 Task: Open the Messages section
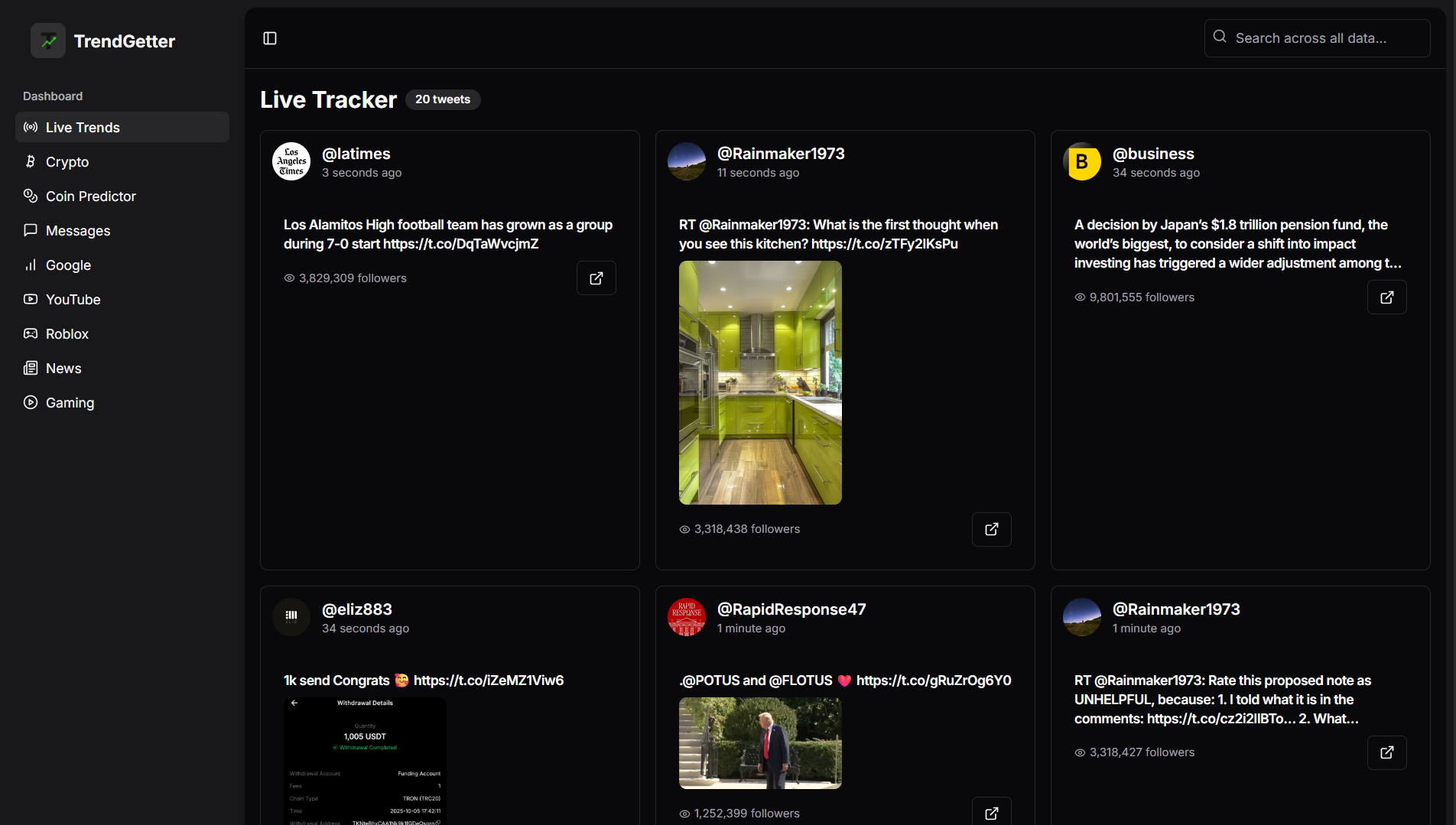(x=77, y=231)
